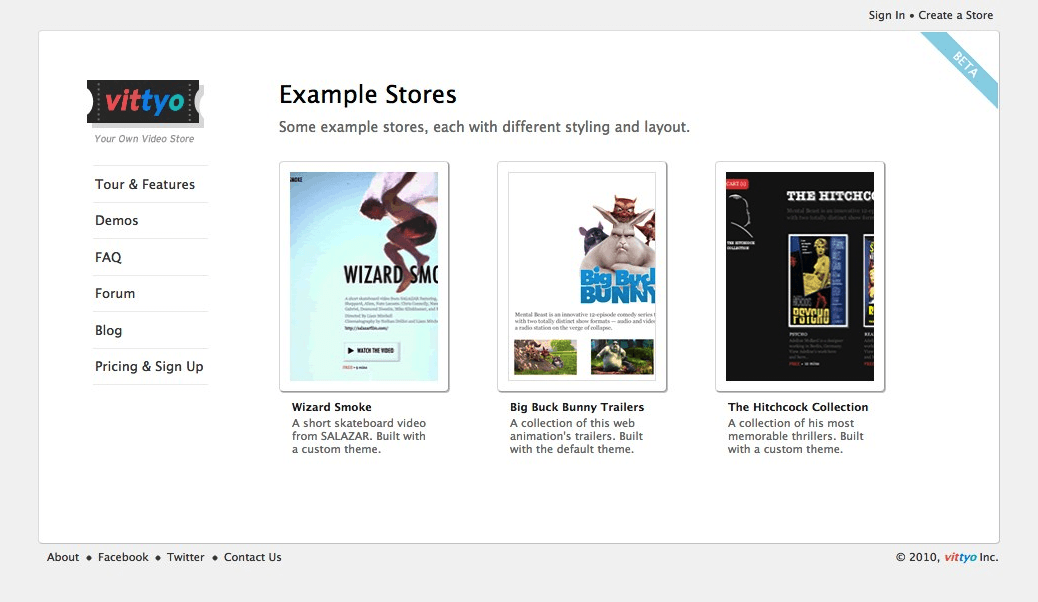Click the Wizard Smoke description text
Image resolution: width=1038 pixels, height=602 pixels.
click(359, 436)
